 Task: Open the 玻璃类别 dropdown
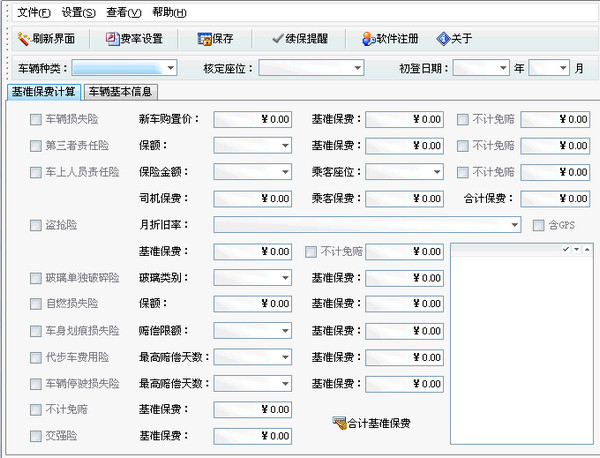point(284,278)
